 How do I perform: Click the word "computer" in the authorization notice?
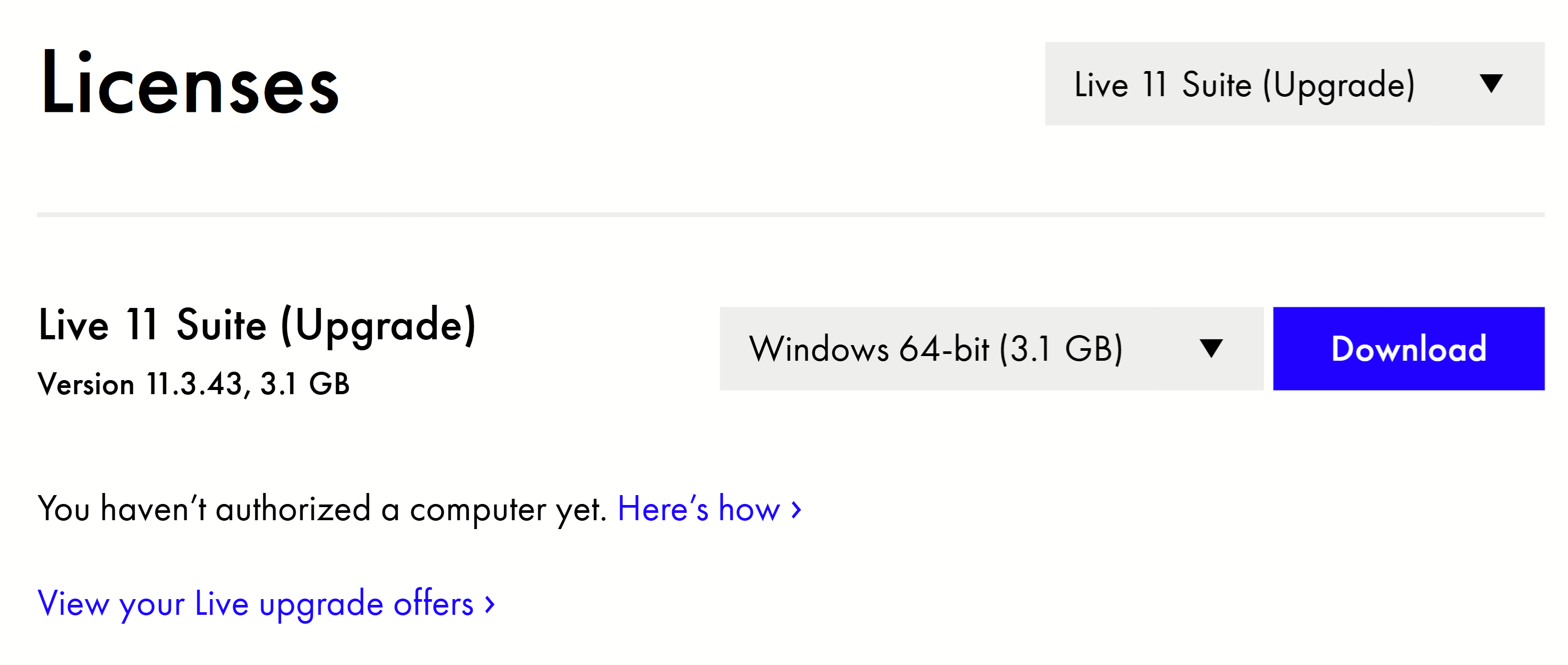(x=478, y=510)
